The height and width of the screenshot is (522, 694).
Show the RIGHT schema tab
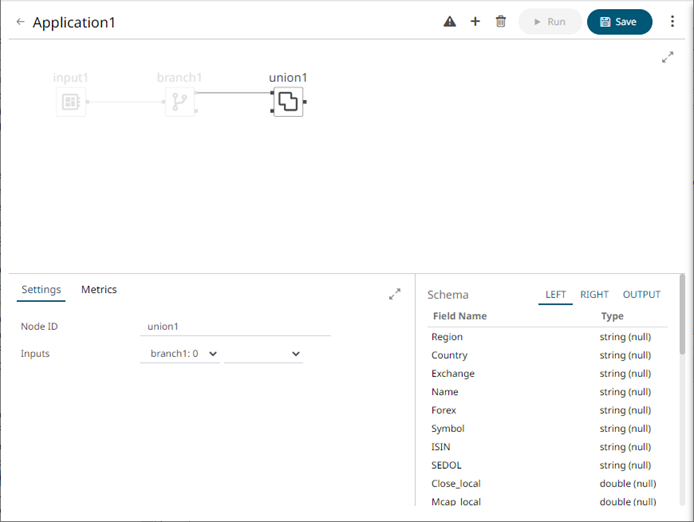pos(594,295)
